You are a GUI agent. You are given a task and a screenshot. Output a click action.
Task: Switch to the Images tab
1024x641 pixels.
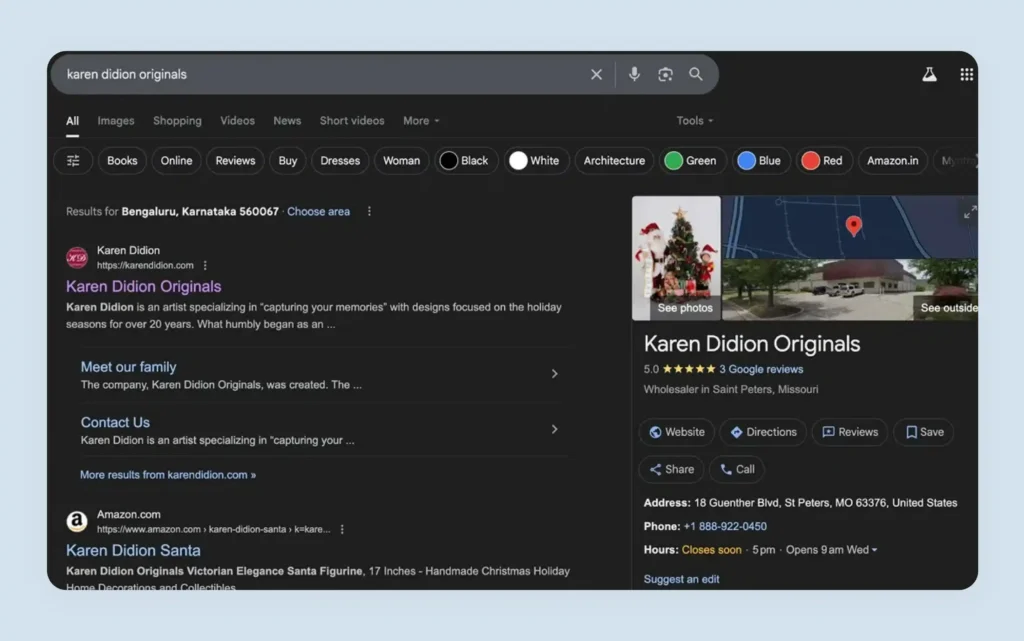(116, 121)
